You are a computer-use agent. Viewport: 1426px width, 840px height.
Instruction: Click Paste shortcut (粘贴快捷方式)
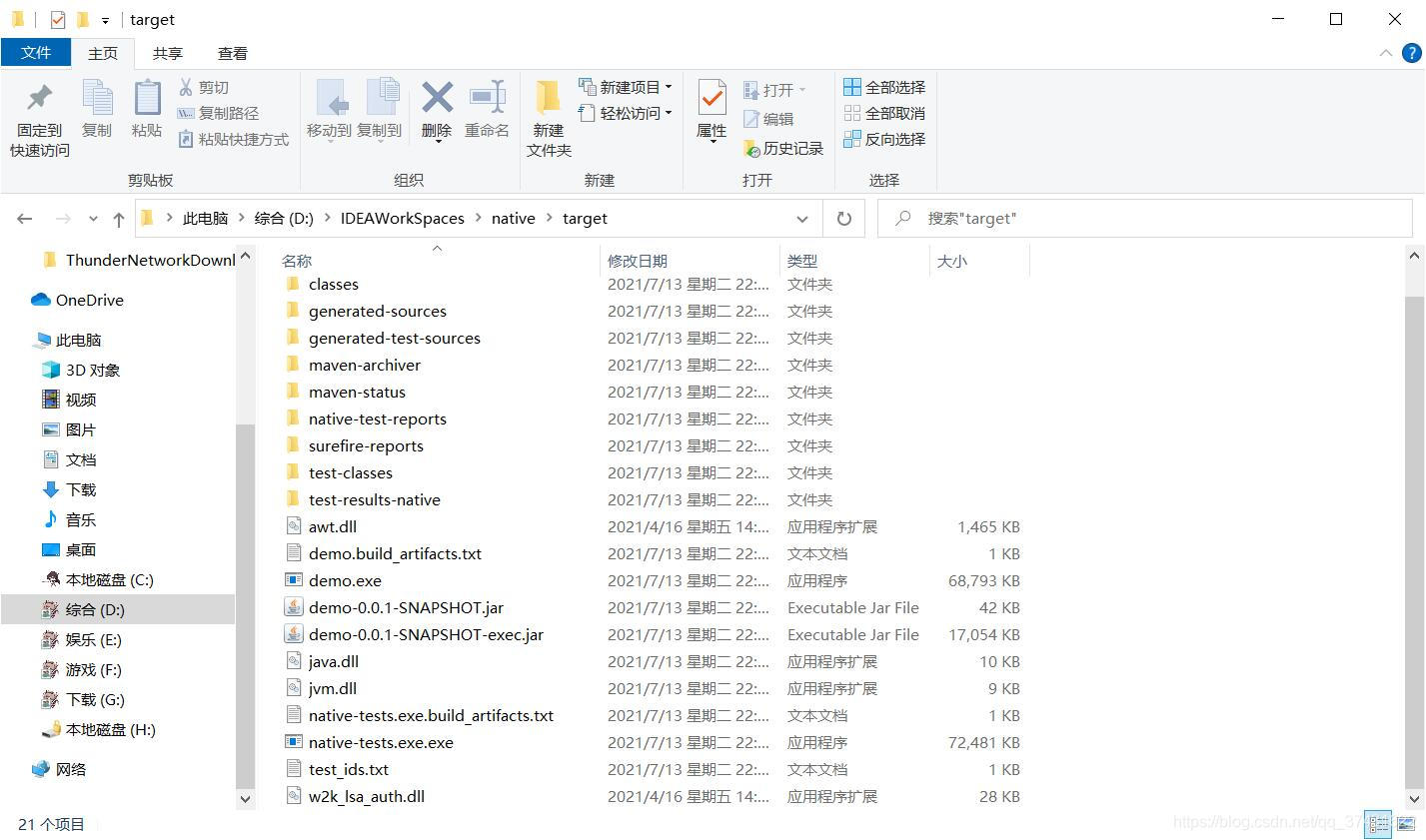click(x=234, y=139)
